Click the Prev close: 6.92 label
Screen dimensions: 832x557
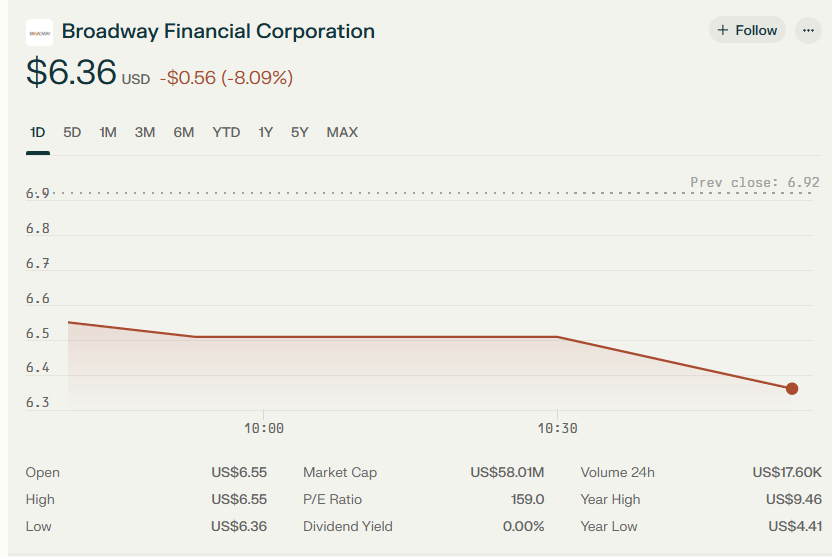click(755, 182)
